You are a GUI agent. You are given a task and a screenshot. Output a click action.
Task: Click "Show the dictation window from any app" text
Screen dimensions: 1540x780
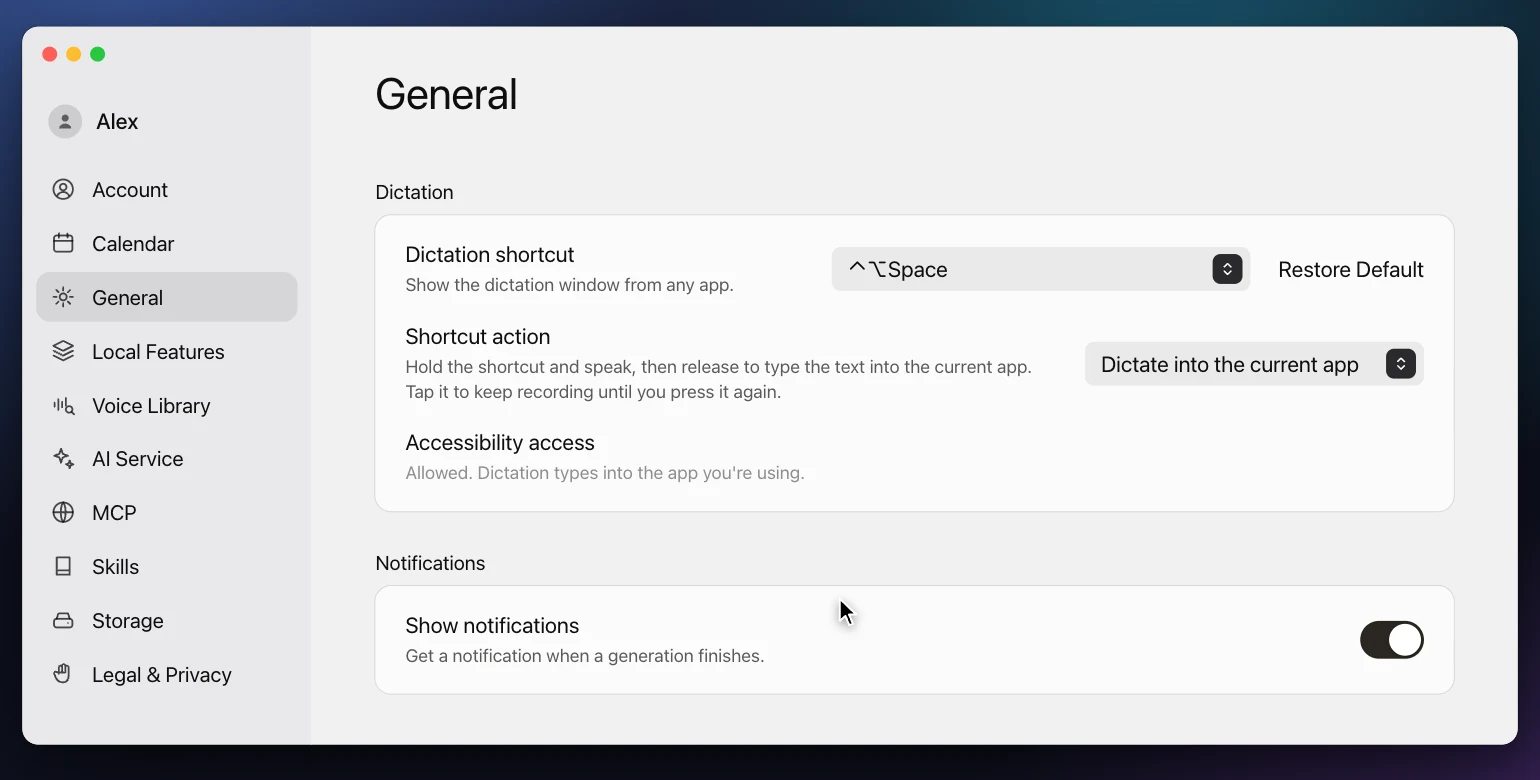570,286
